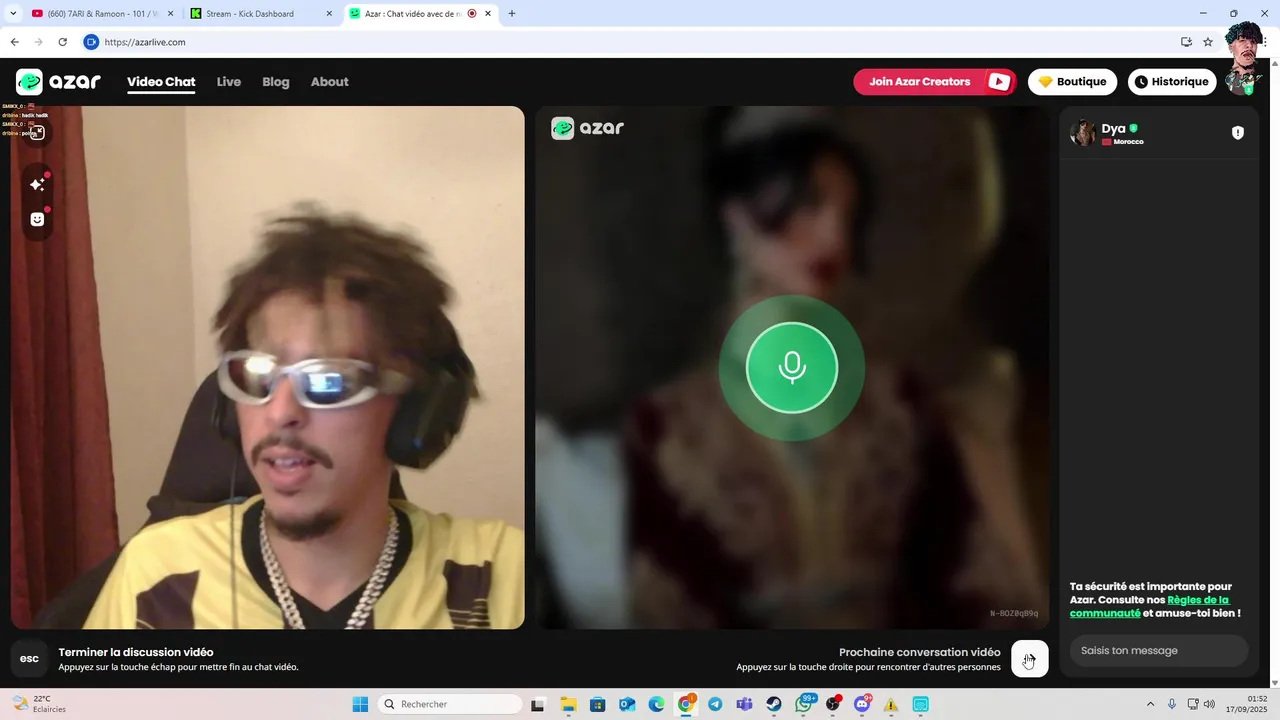Open Dya's profile avatar
This screenshot has width=1280, height=720.
pyautogui.click(x=1083, y=133)
